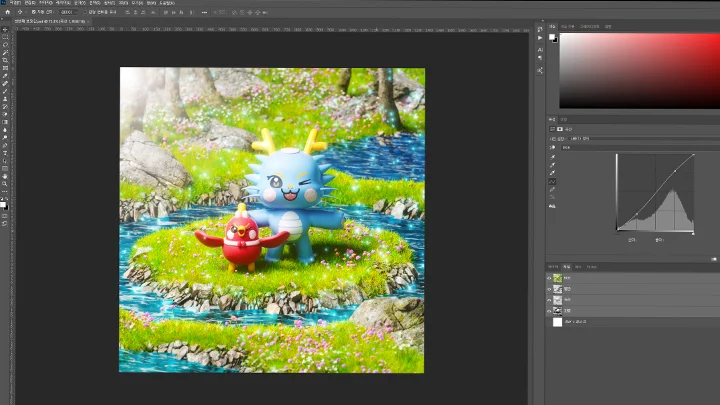This screenshot has height=405, width=720.
Task: Select the Eraser tool
Action: coord(5,114)
